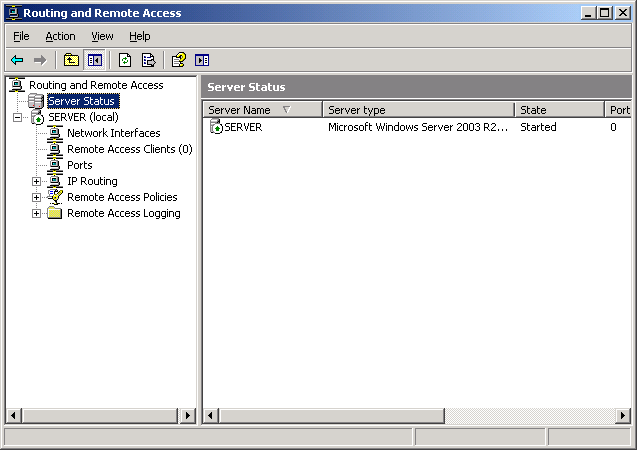Click the title bar application icon
The height and width of the screenshot is (450, 637).
13,13
